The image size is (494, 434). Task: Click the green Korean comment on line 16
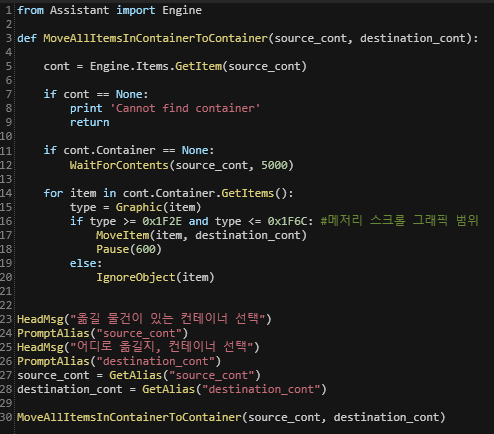point(399,220)
